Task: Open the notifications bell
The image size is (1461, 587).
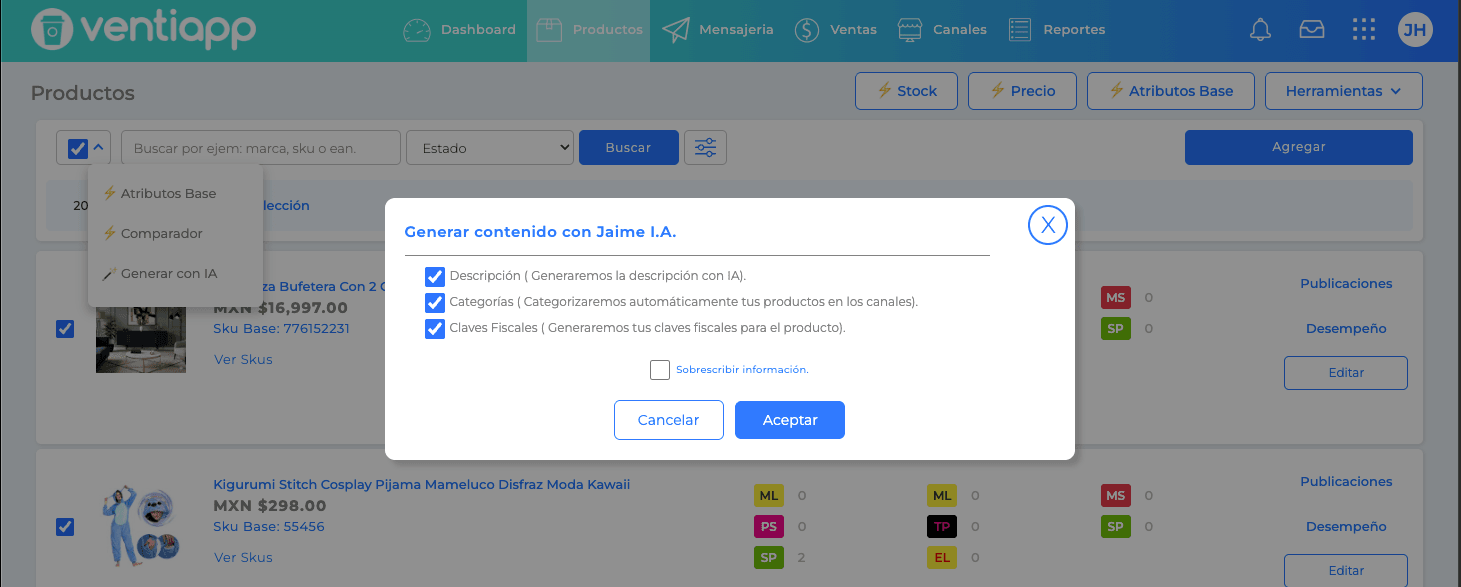Action: (1261, 30)
